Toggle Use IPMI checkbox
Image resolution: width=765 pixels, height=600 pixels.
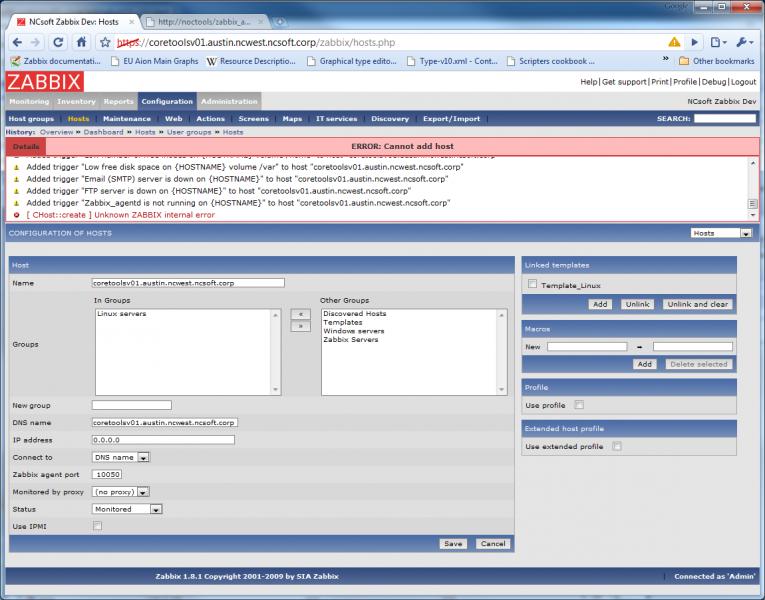pos(98,525)
